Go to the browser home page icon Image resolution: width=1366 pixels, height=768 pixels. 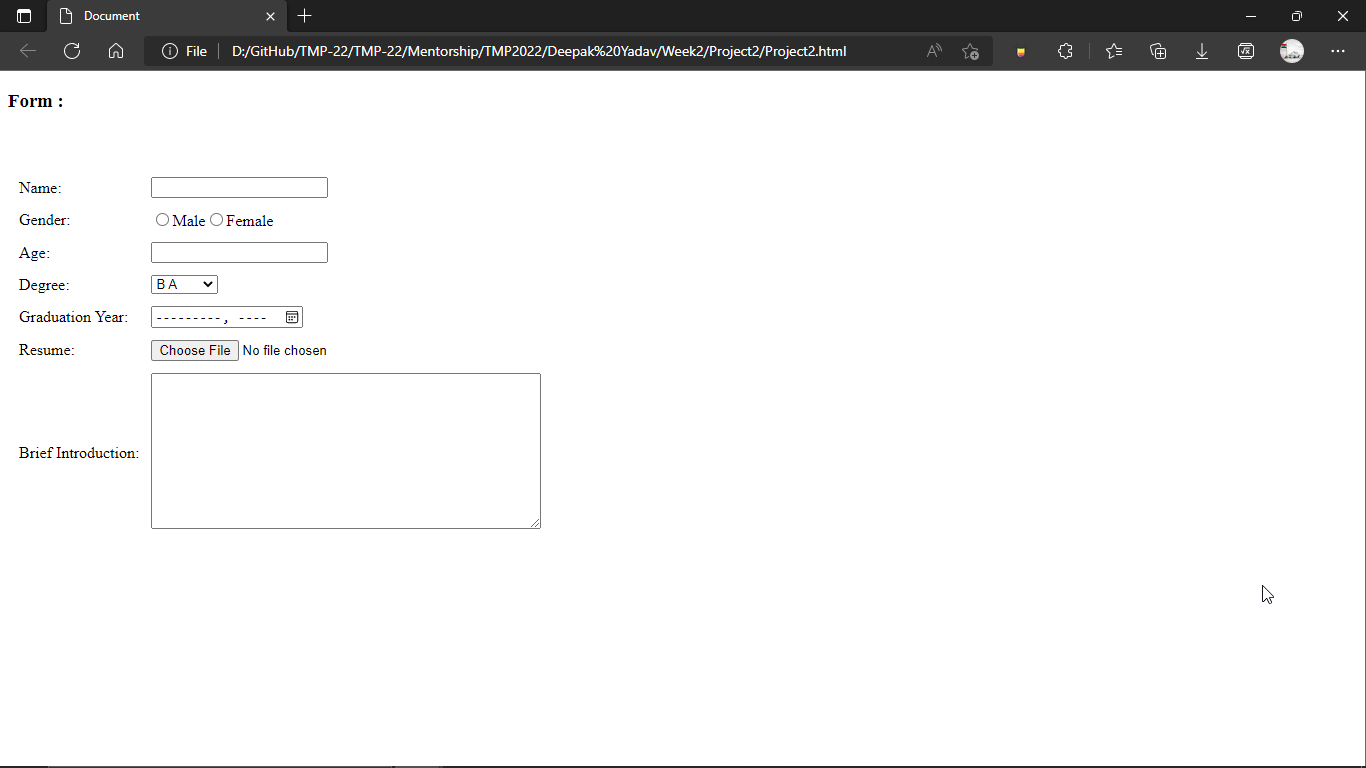[x=116, y=51]
